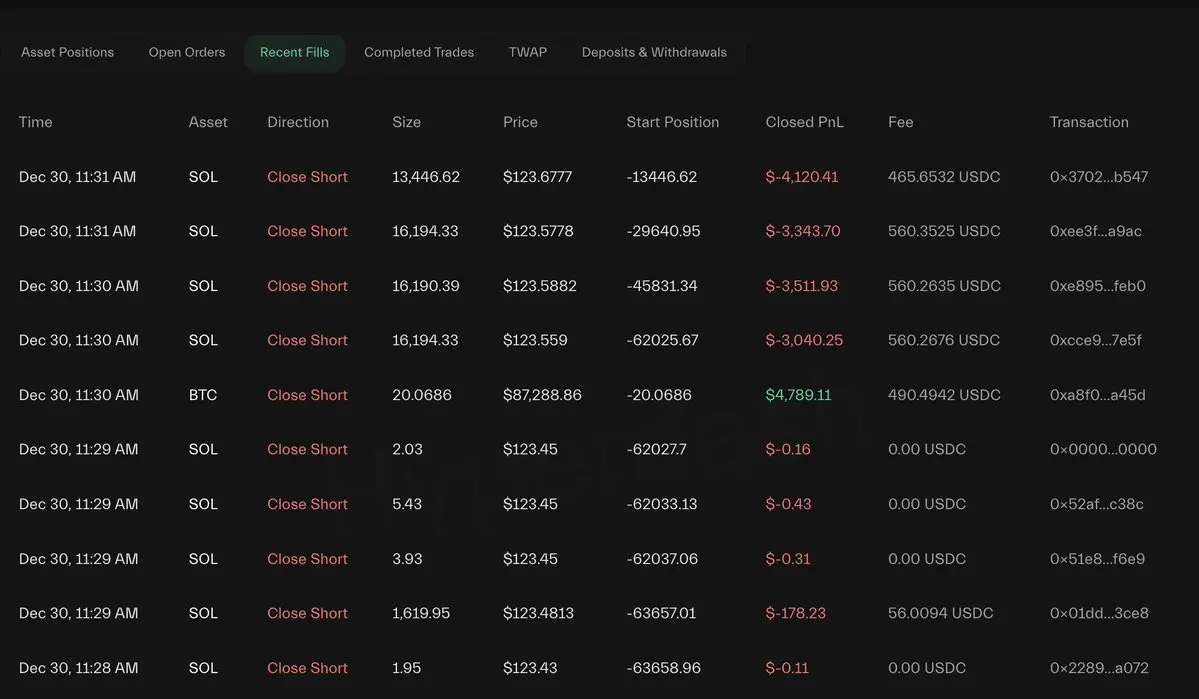
Task: Open transaction 0x52af...c38c
Action: point(1097,504)
